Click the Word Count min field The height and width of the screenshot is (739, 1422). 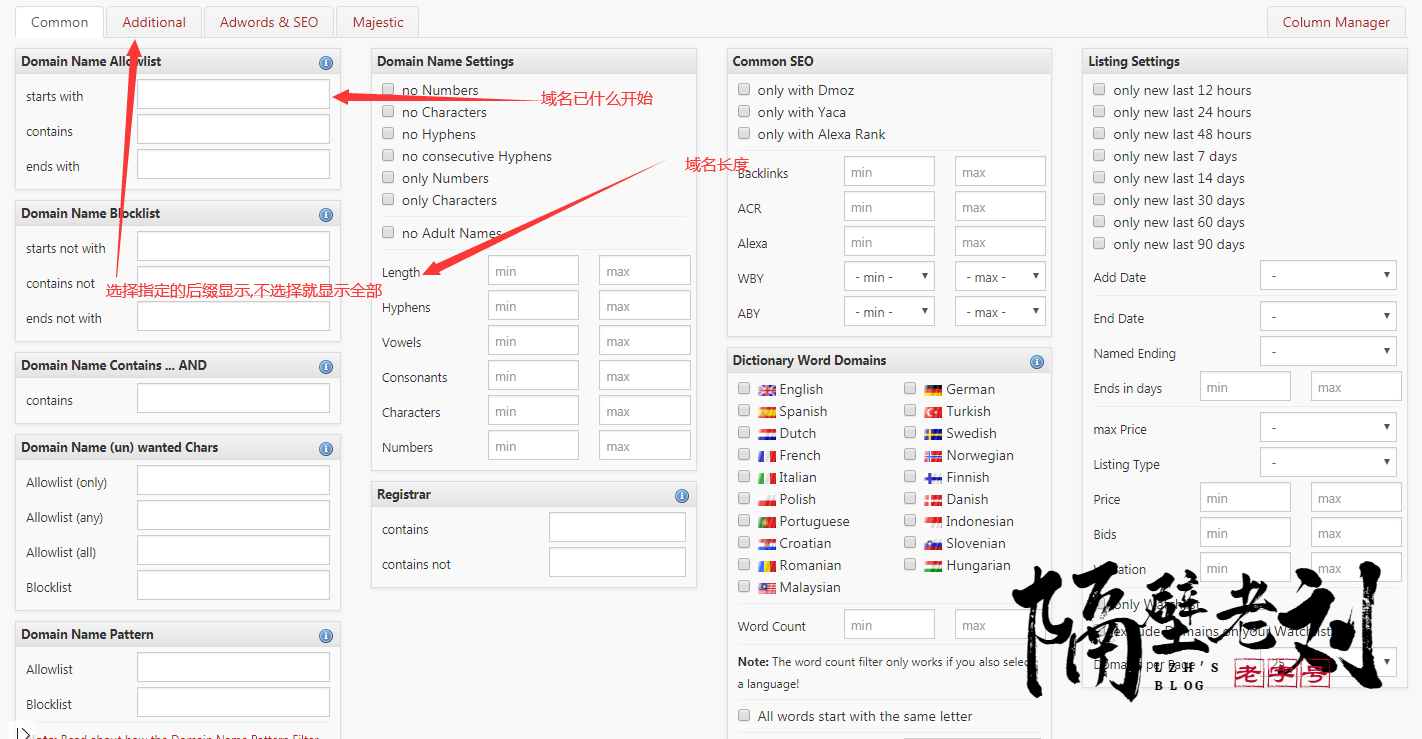(x=889, y=625)
